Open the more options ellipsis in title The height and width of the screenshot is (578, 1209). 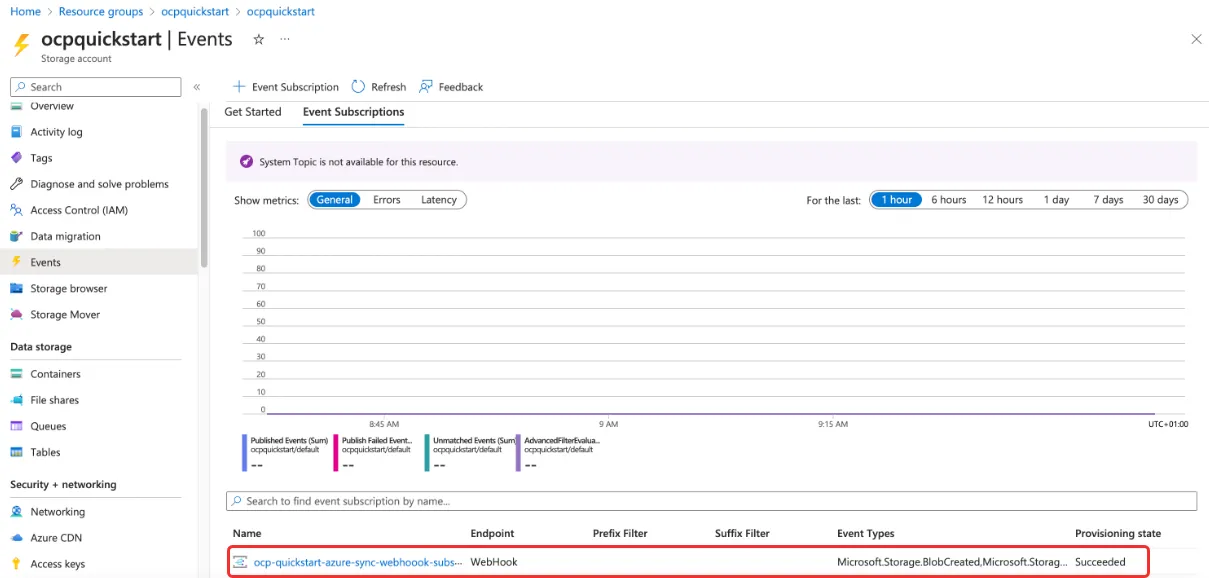285,39
